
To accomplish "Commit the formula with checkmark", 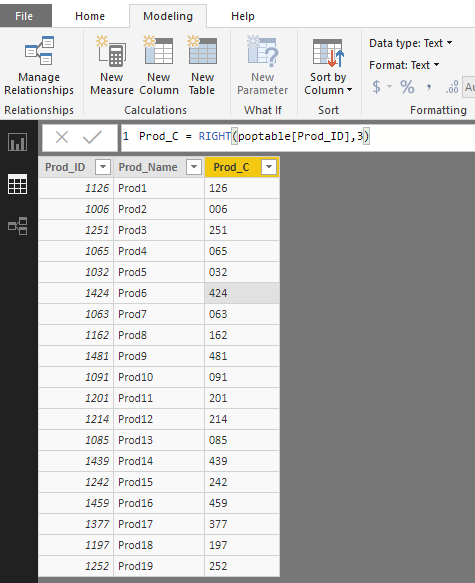I will pos(92,137).
